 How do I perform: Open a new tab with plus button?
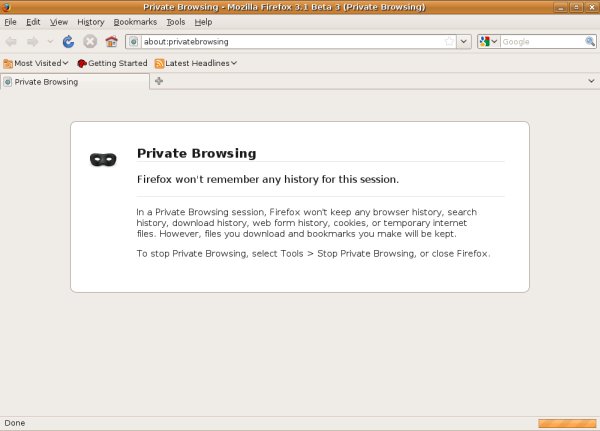pos(159,81)
